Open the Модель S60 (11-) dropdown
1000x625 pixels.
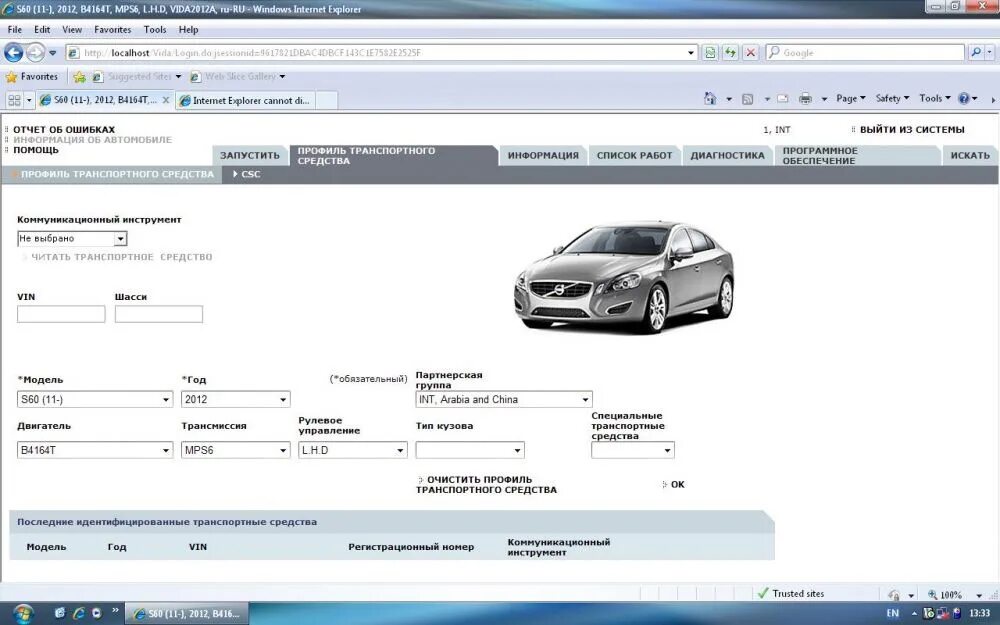pyautogui.click(x=94, y=399)
